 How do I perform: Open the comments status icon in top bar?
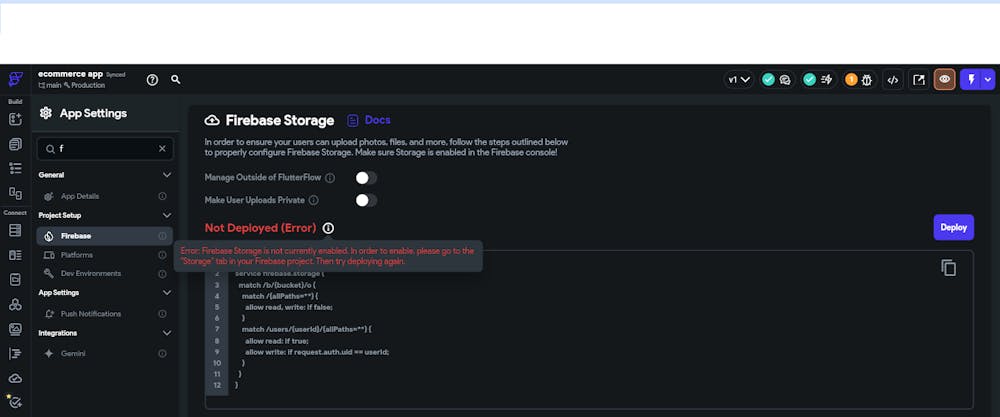coord(785,80)
